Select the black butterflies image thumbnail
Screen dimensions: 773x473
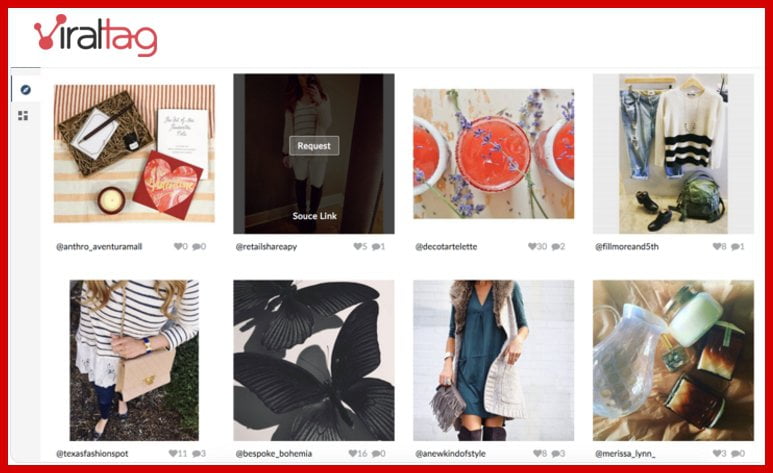pyautogui.click(x=314, y=361)
